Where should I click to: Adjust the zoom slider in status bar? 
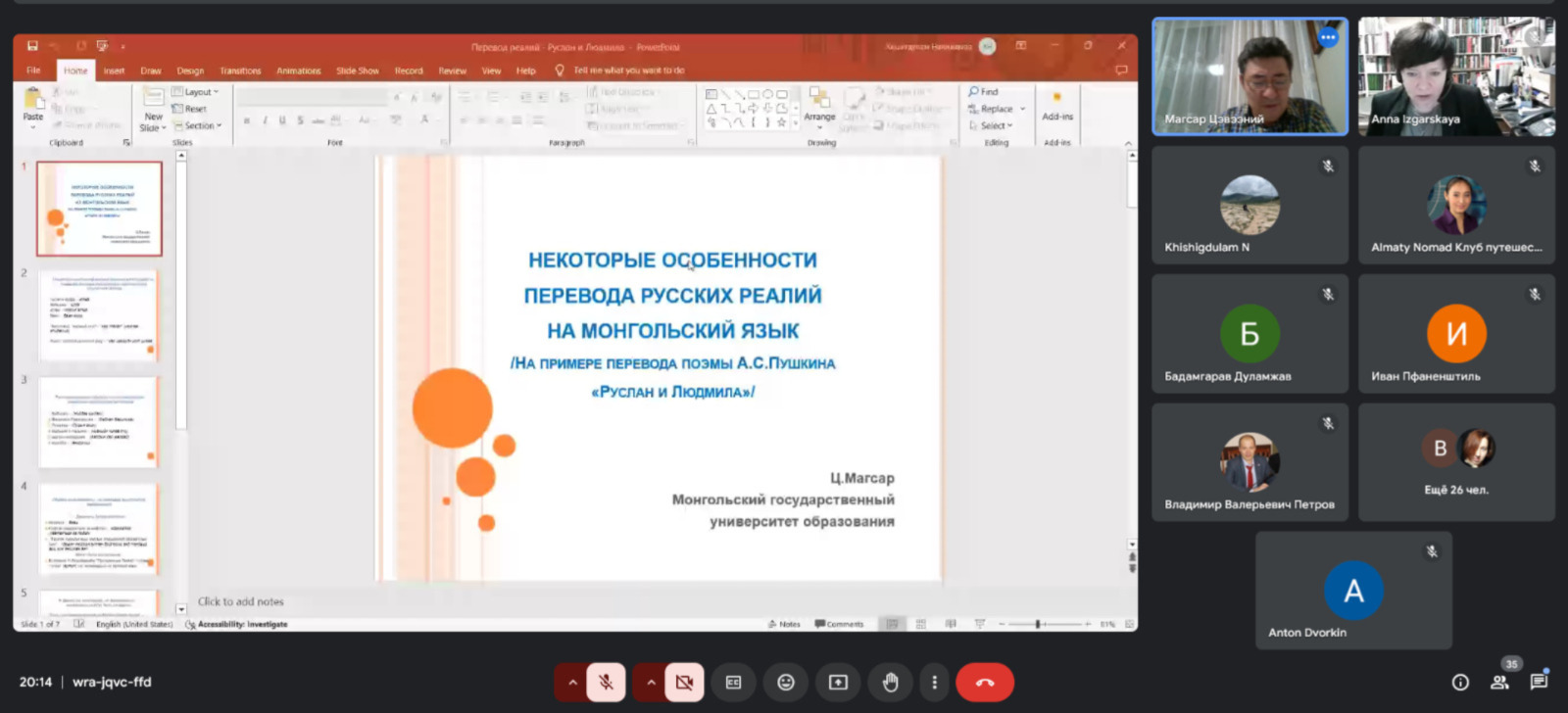(1038, 624)
